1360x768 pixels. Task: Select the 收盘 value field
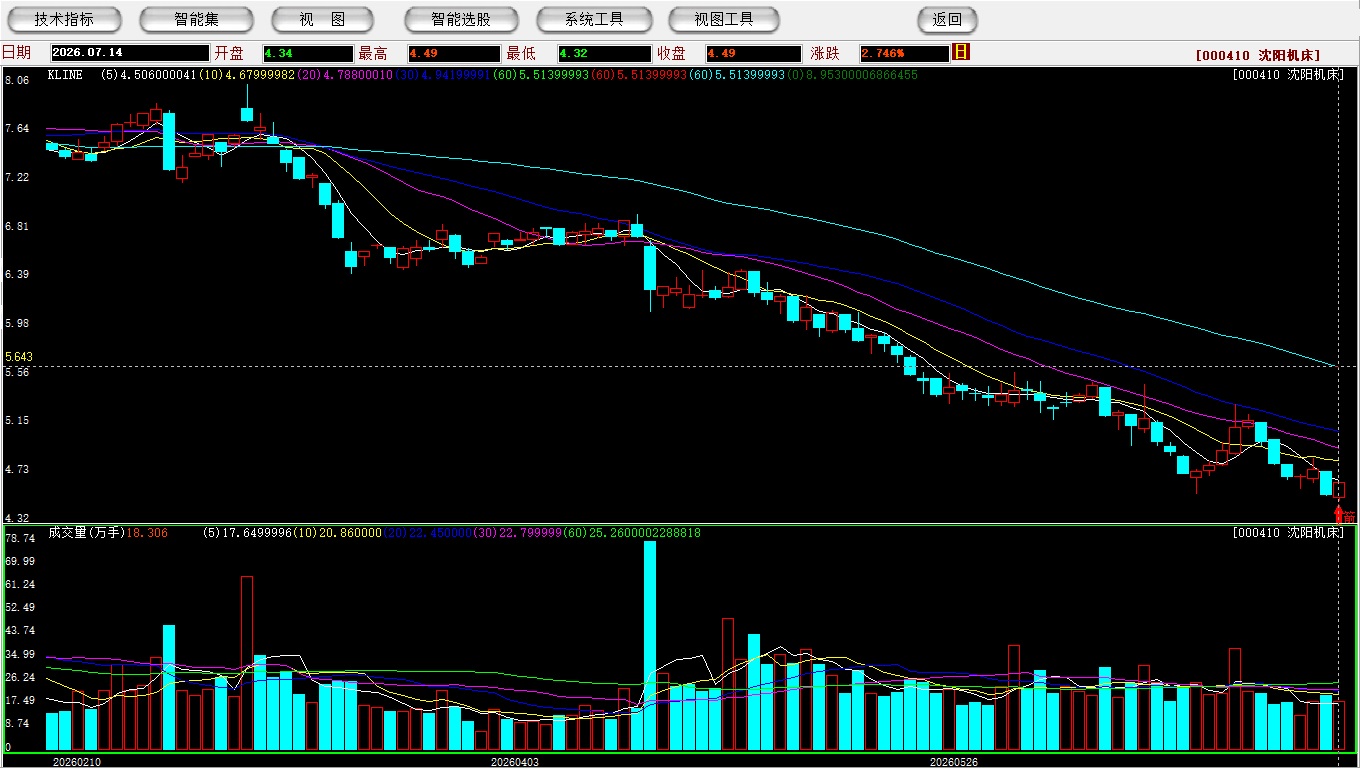[752, 53]
